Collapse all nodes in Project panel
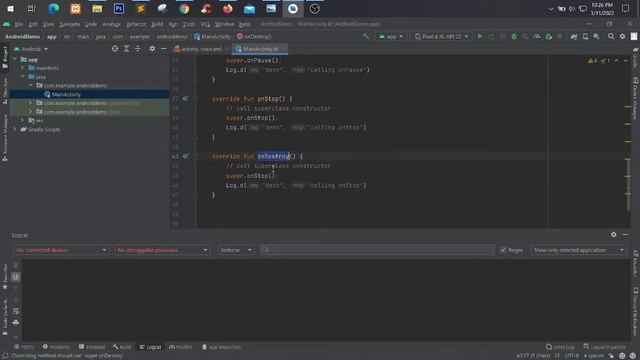The width and height of the screenshot is (640, 360). pos(138,49)
